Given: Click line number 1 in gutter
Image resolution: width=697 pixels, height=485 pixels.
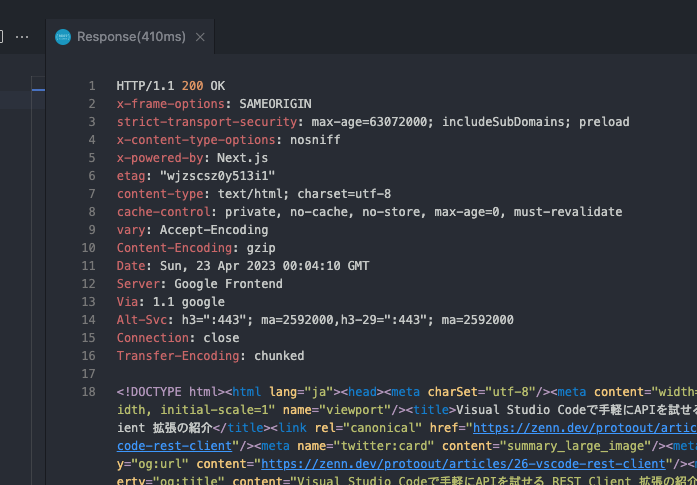Looking at the screenshot, I should 92,86.
